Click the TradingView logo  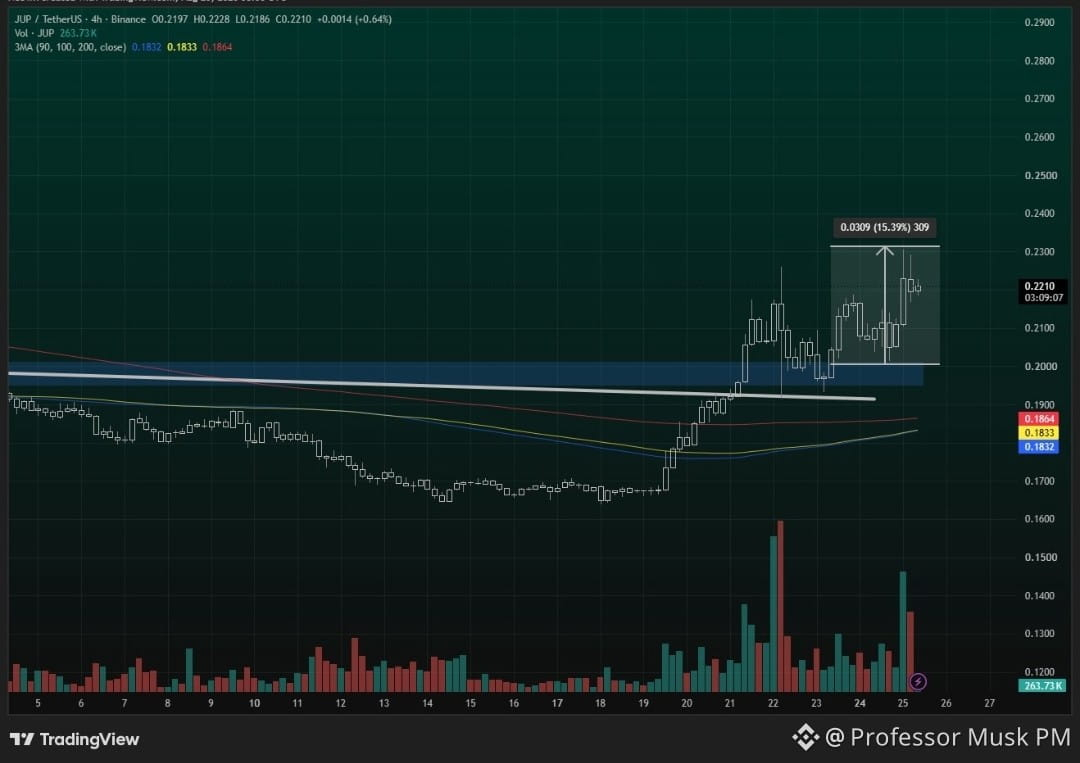pos(74,739)
